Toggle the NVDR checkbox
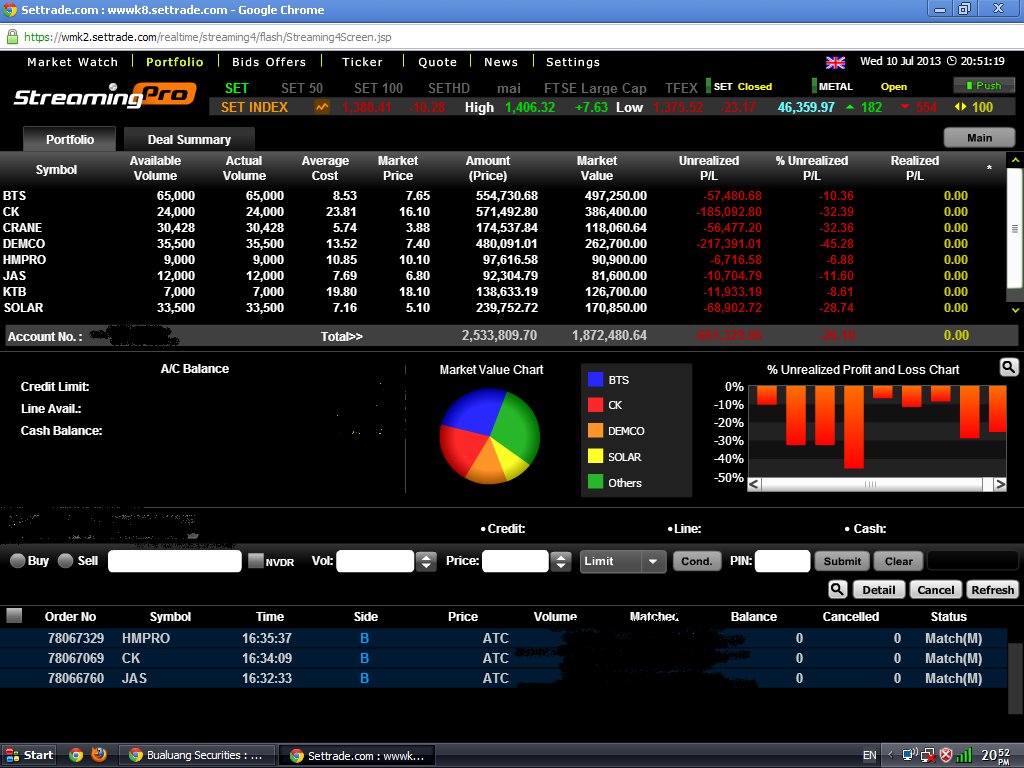Viewport: 1024px width, 768px height. click(x=256, y=560)
